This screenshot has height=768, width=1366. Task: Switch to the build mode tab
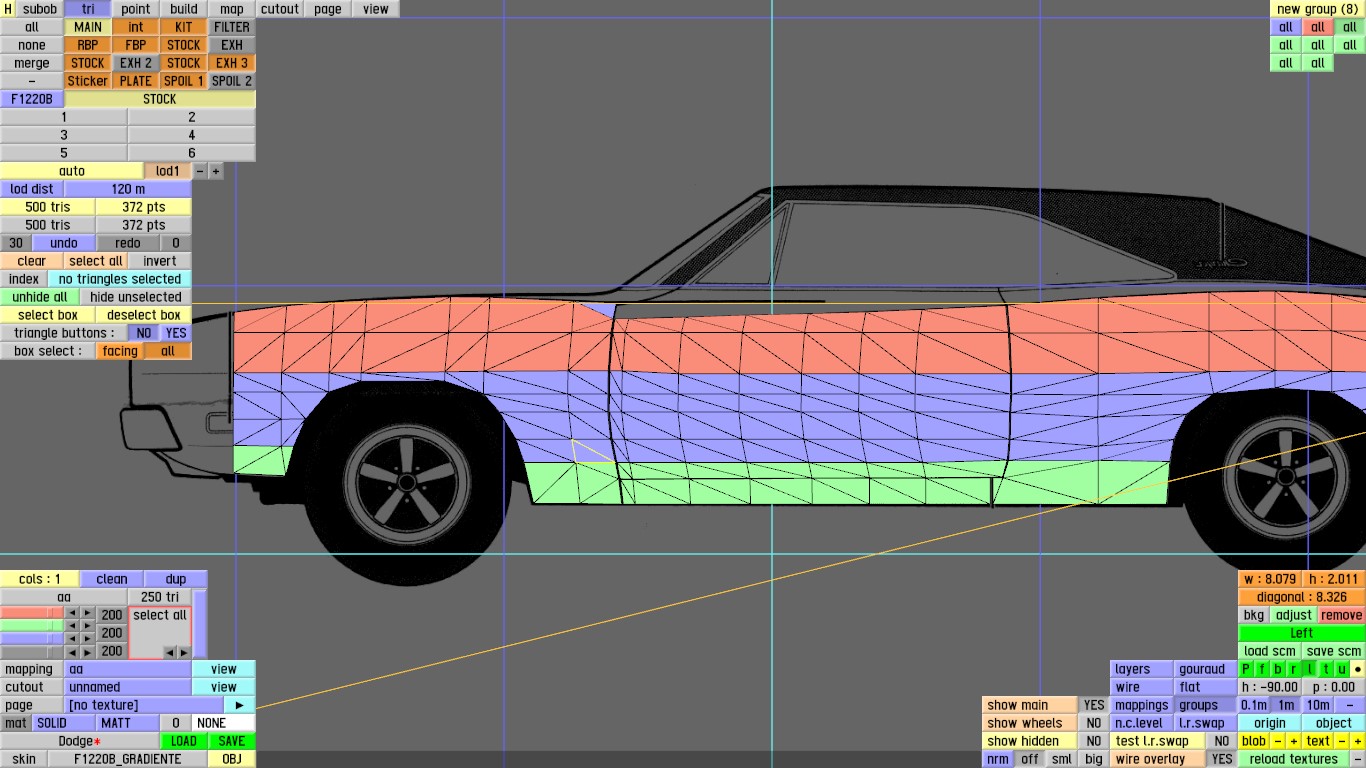pyautogui.click(x=184, y=9)
